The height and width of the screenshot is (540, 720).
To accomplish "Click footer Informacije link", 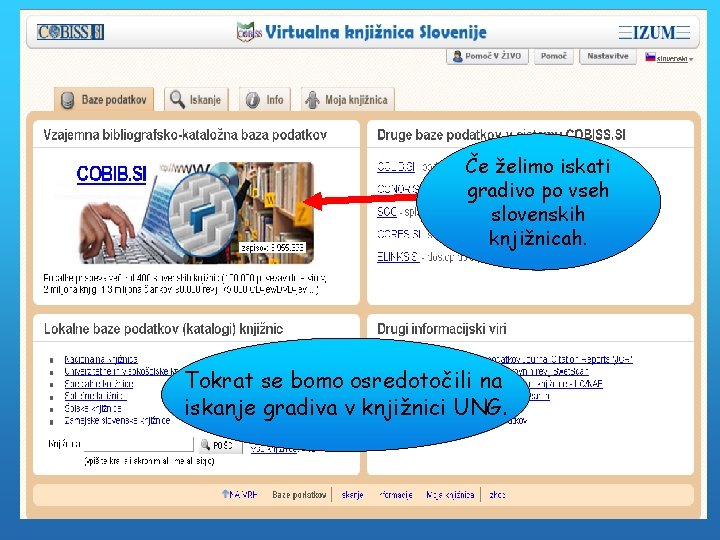I will pyautogui.click(x=395, y=495).
